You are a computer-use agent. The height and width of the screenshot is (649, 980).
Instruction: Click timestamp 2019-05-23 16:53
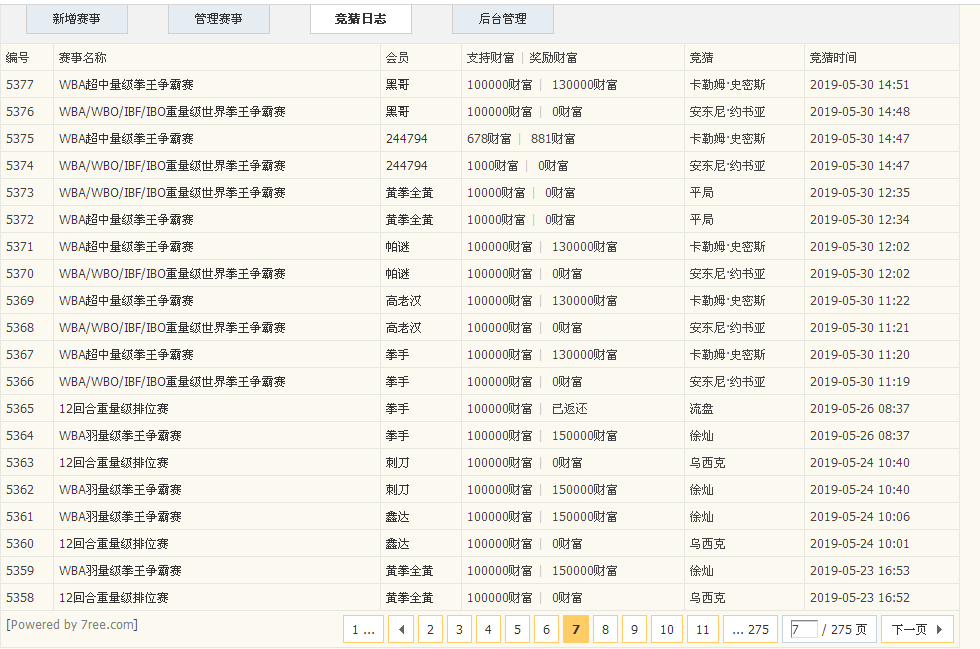(x=860, y=571)
